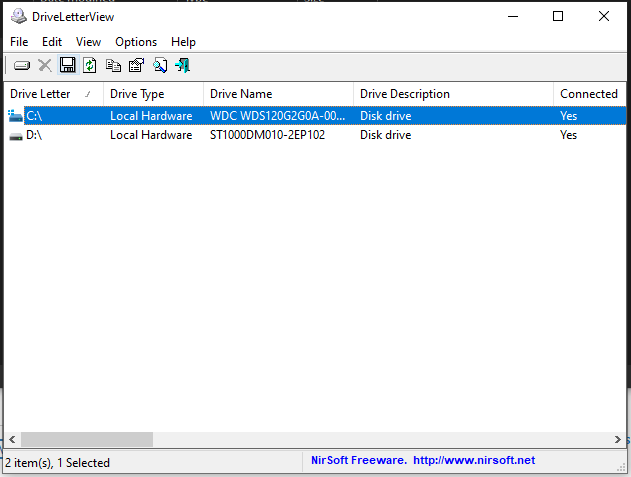The image size is (631, 477).
Task: Click the horizontal scrollbar right arrow
Action: [x=618, y=439]
